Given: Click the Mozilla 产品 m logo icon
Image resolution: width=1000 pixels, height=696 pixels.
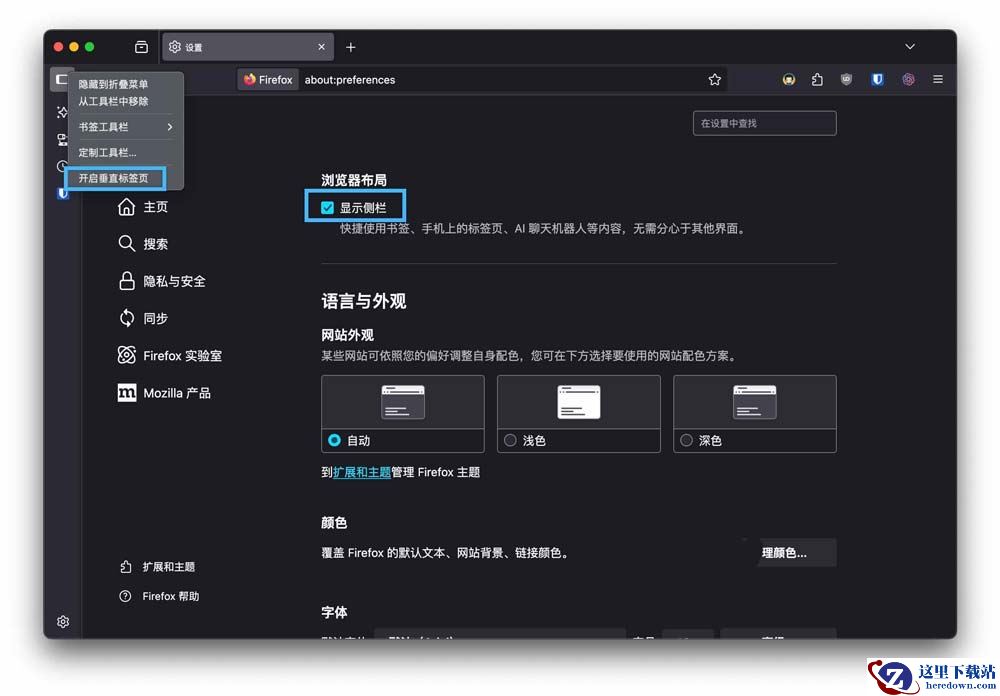Looking at the screenshot, I should tap(126, 393).
